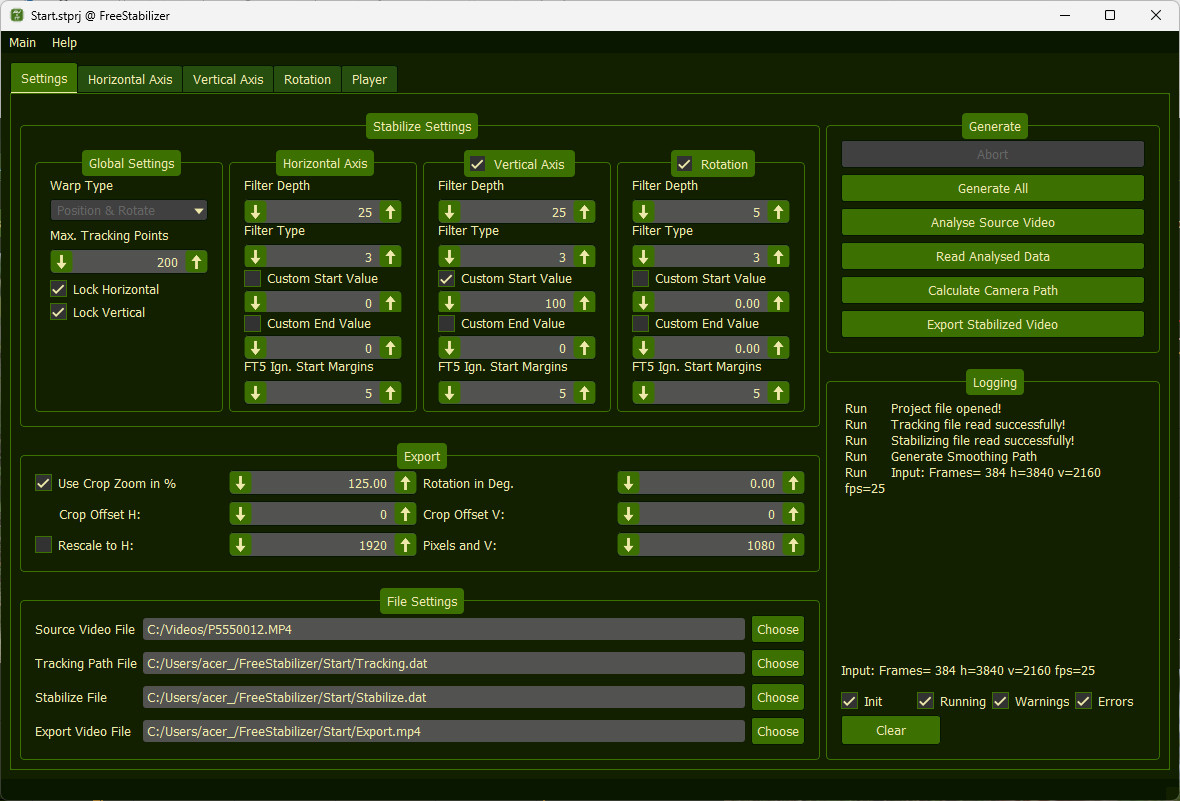This screenshot has width=1180, height=801.
Task: Decrease Horizontal Axis Filter Depth with down arrow
Action: 255,212
